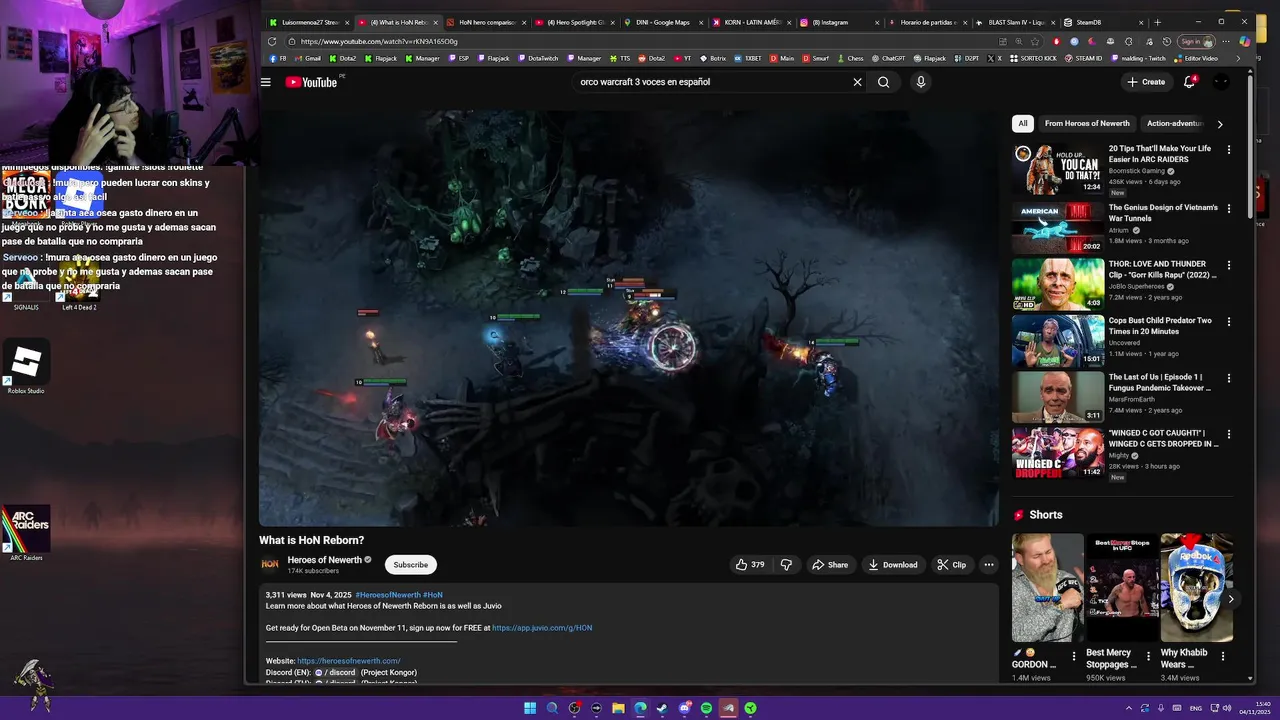Go to the YouTube home logo
The height and width of the screenshot is (720, 1280).
(311, 82)
